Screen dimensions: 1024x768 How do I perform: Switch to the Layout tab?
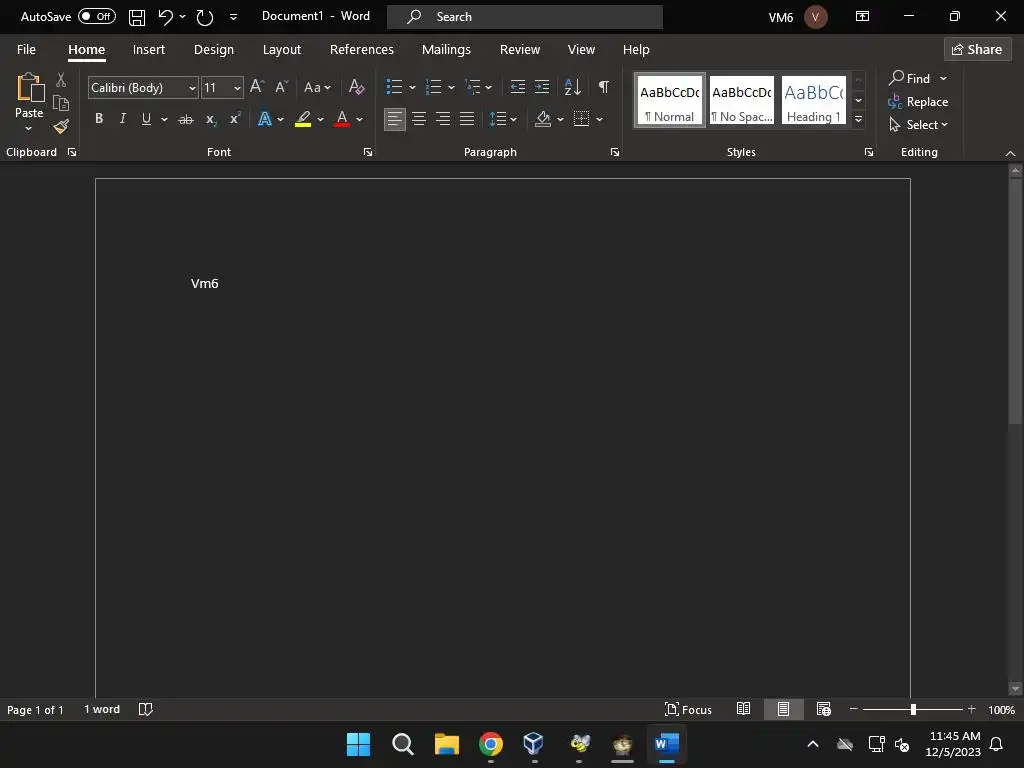[281, 50]
